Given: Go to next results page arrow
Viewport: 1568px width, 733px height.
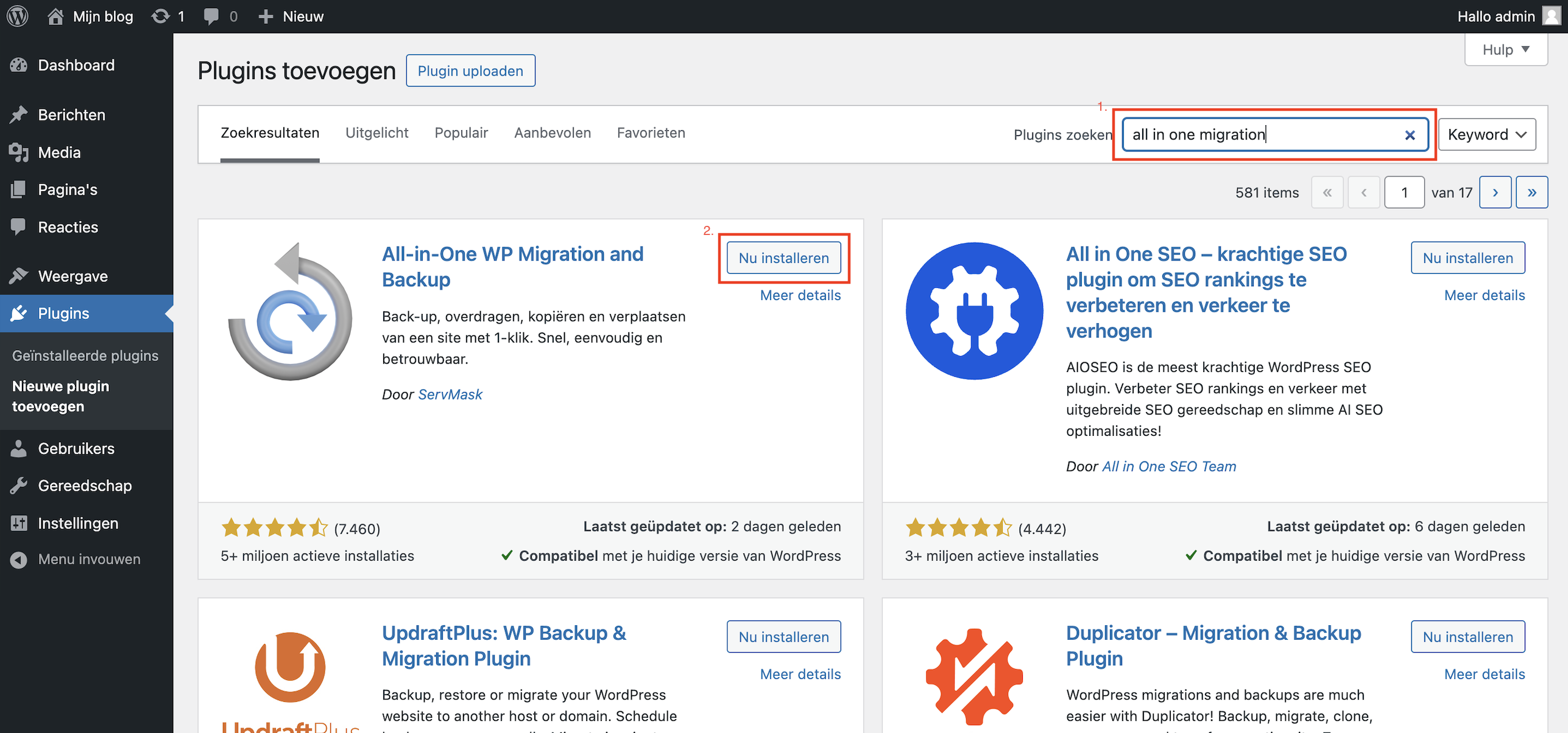Looking at the screenshot, I should 1495,192.
